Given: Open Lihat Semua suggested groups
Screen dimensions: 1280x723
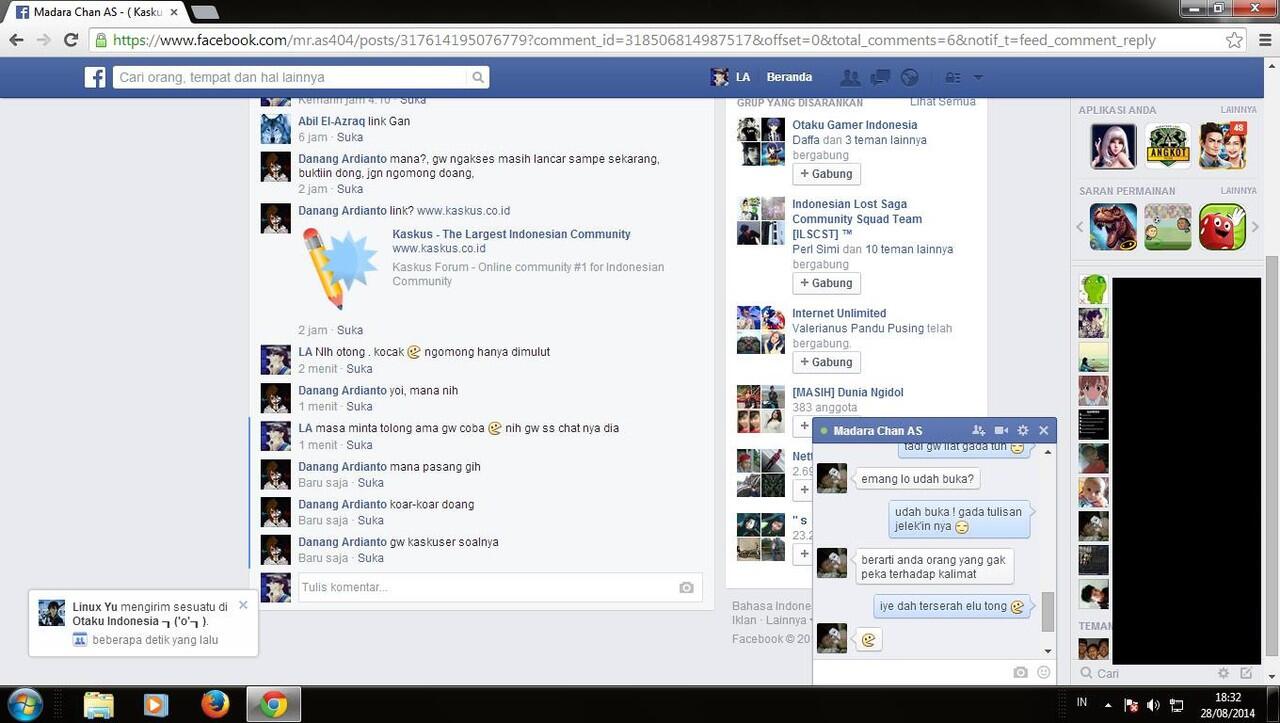Looking at the screenshot, I should click(942, 102).
